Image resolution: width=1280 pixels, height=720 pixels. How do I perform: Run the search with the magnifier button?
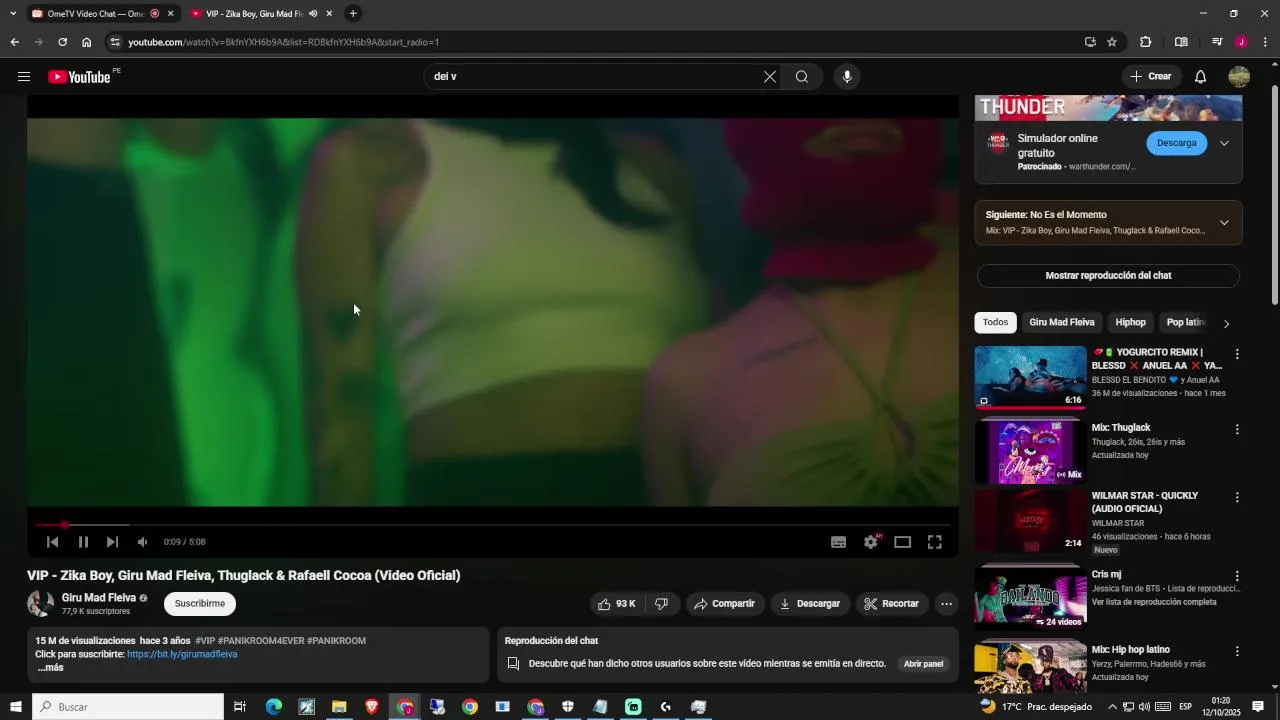click(802, 77)
